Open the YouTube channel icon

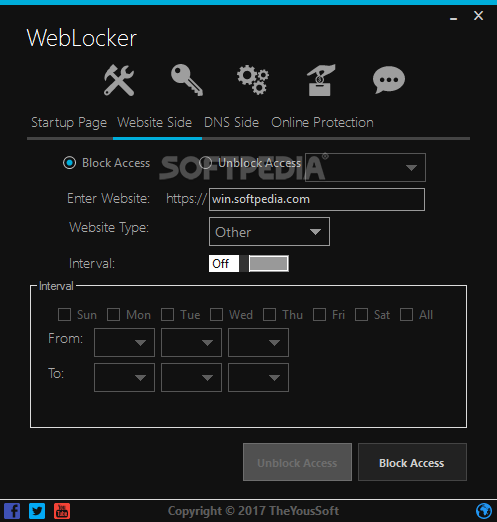(x=62, y=511)
